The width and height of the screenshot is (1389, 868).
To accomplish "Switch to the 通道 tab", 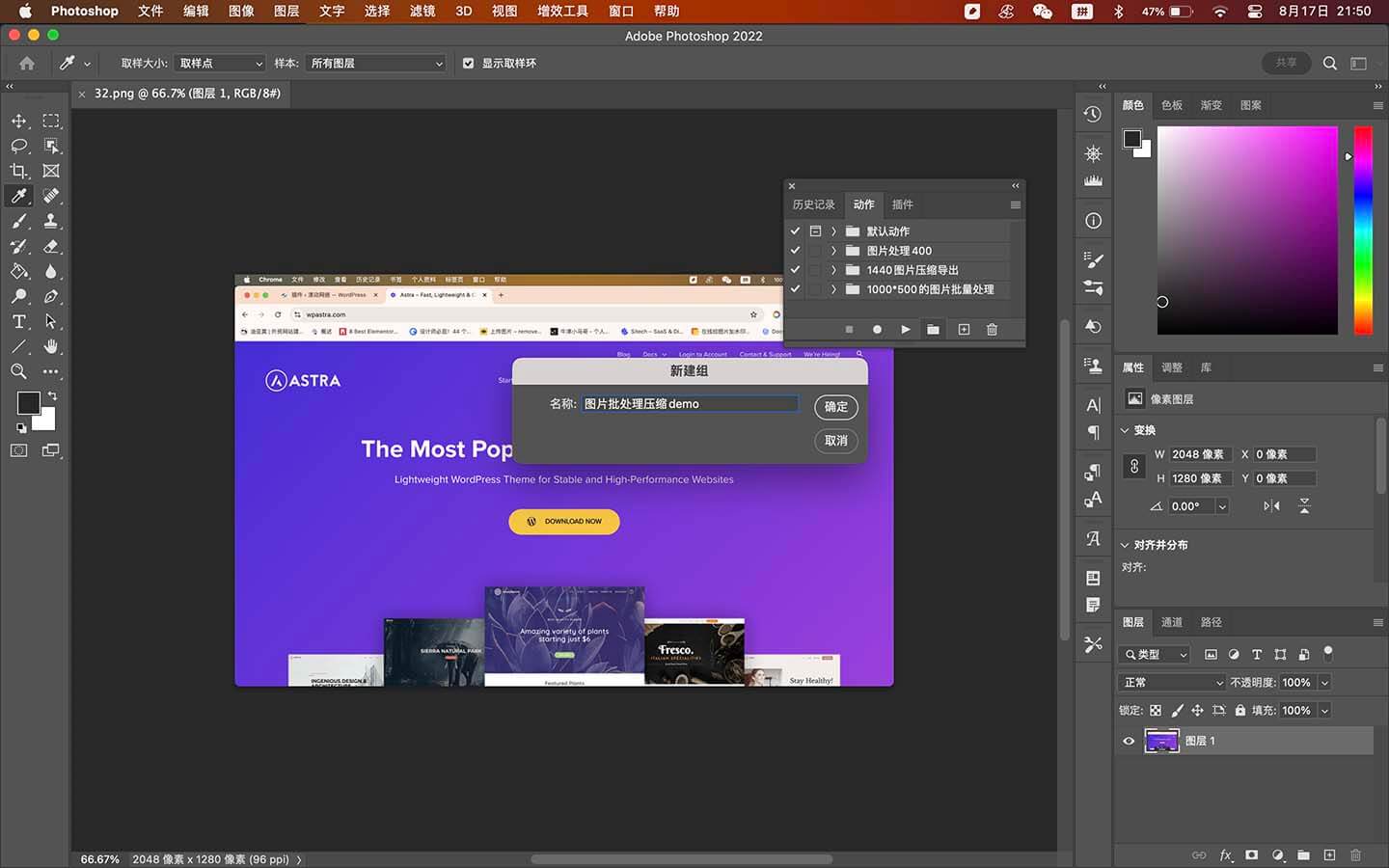I will [x=1172, y=622].
